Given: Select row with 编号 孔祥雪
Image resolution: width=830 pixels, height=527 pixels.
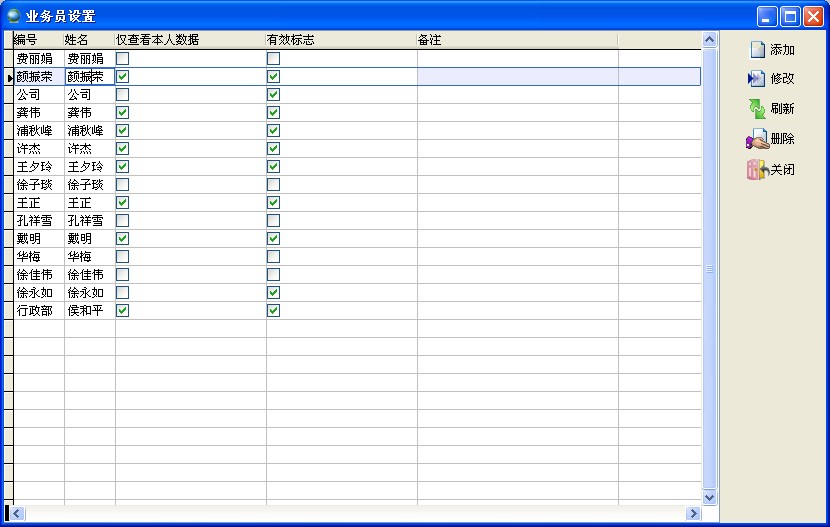Looking at the screenshot, I should coord(38,221).
